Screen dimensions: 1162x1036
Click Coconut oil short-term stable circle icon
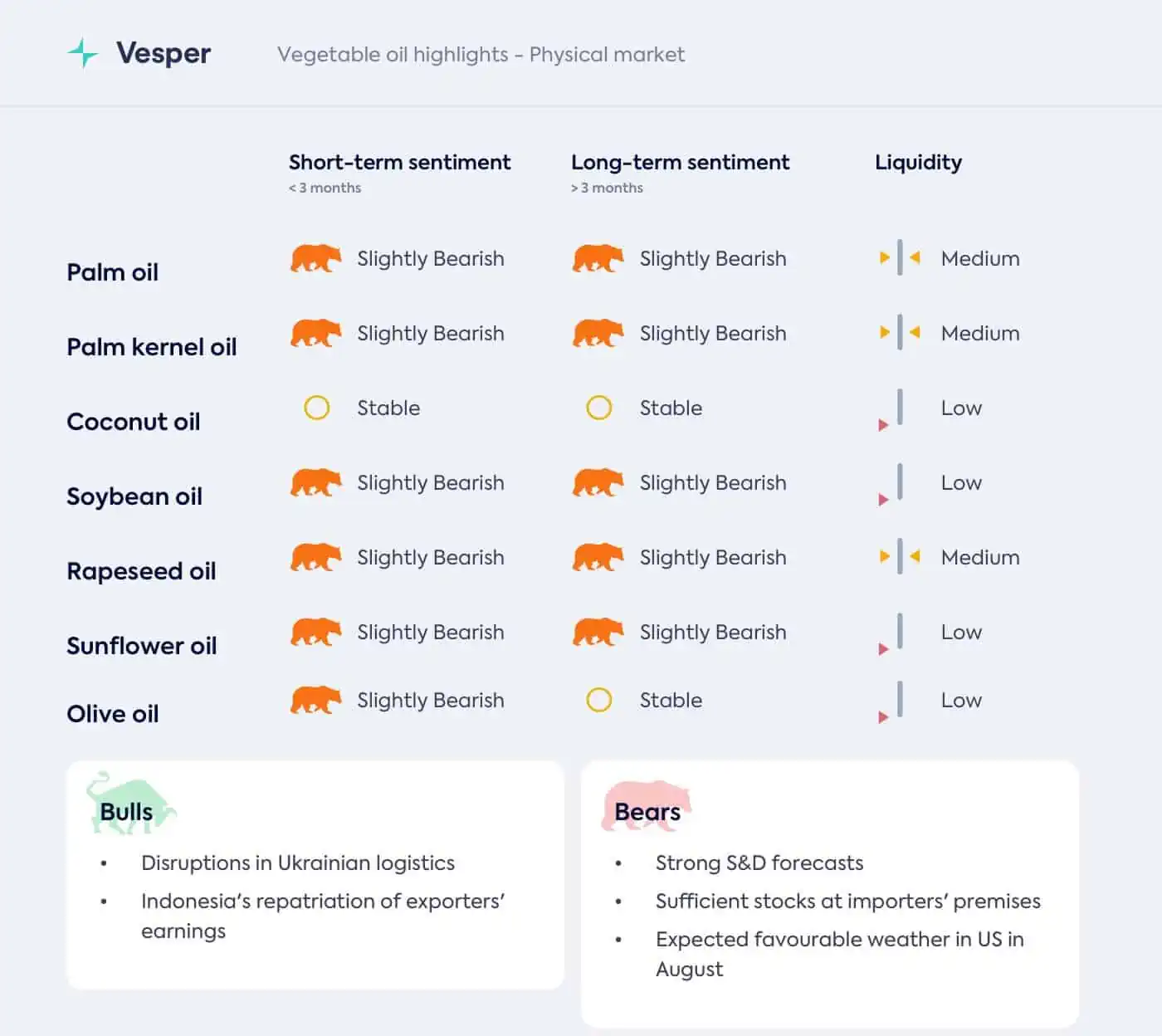click(316, 408)
